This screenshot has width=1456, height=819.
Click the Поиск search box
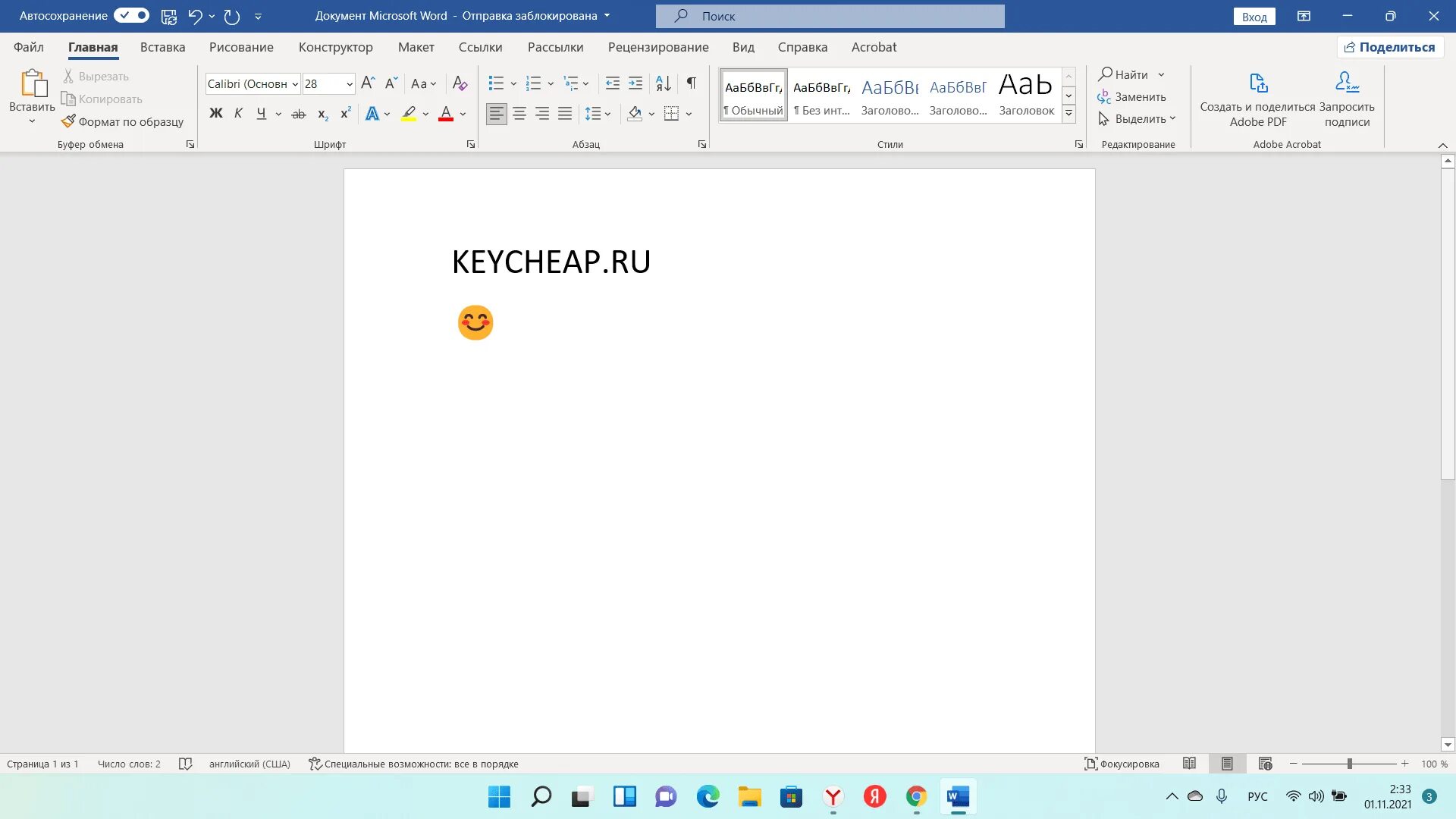pyautogui.click(x=830, y=16)
